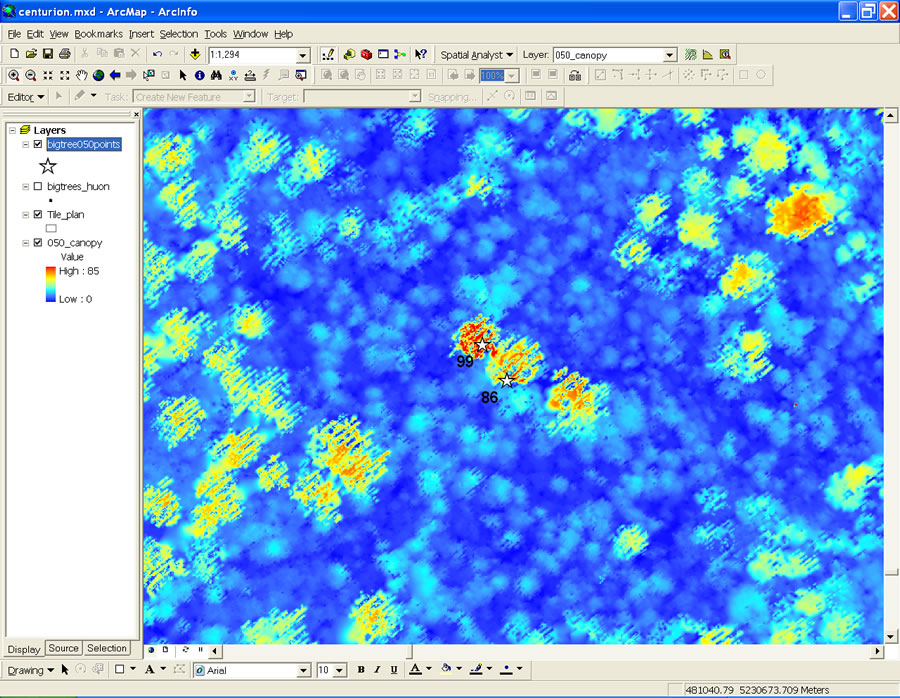Image resolution: width=900 pixels, height=698 pixels.
Task: Toggle bold text formatting
Action: pyautogui.click(x=361, y=669)
